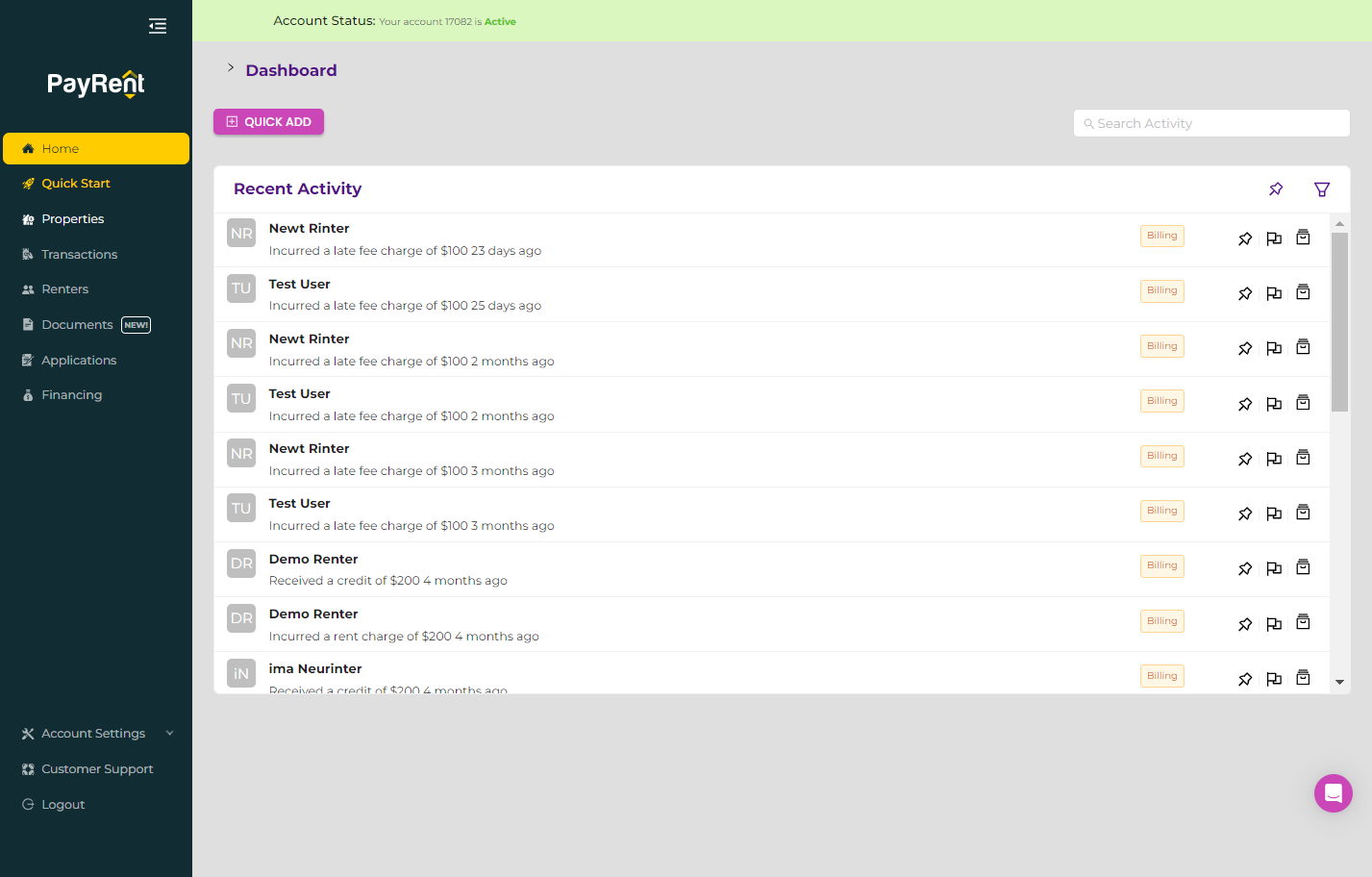
Task: Archive Newt Rinter's 23 days ago activity
Action: (x=1303, y=237)
